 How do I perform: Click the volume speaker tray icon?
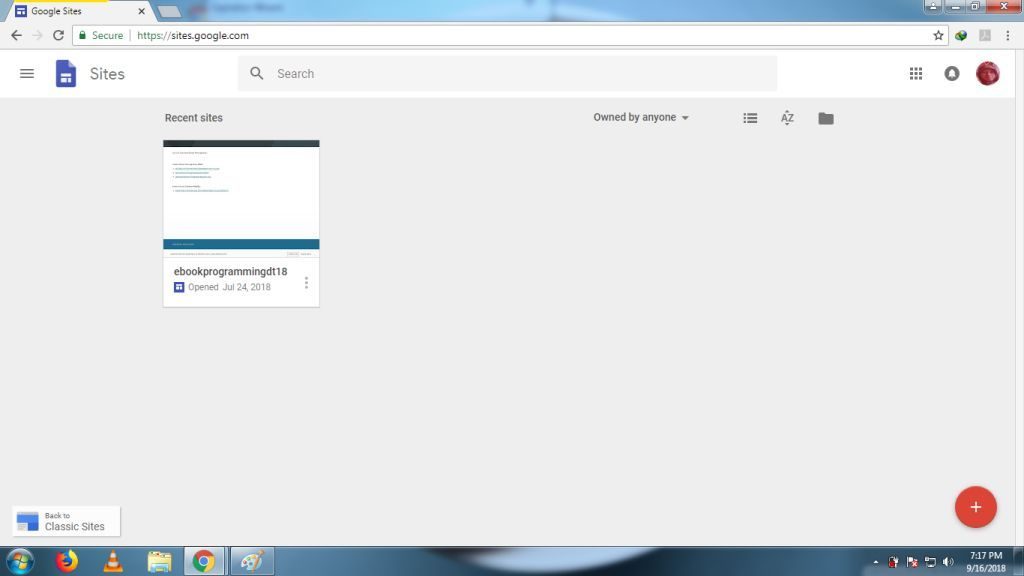(x=948, y=562)
